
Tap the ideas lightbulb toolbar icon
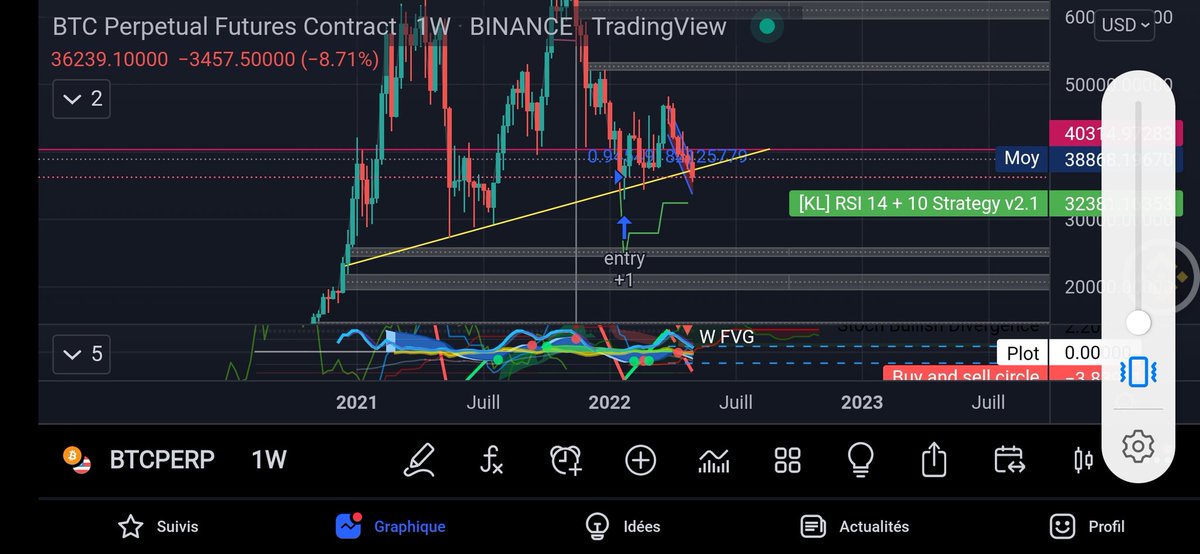point(860,460)
